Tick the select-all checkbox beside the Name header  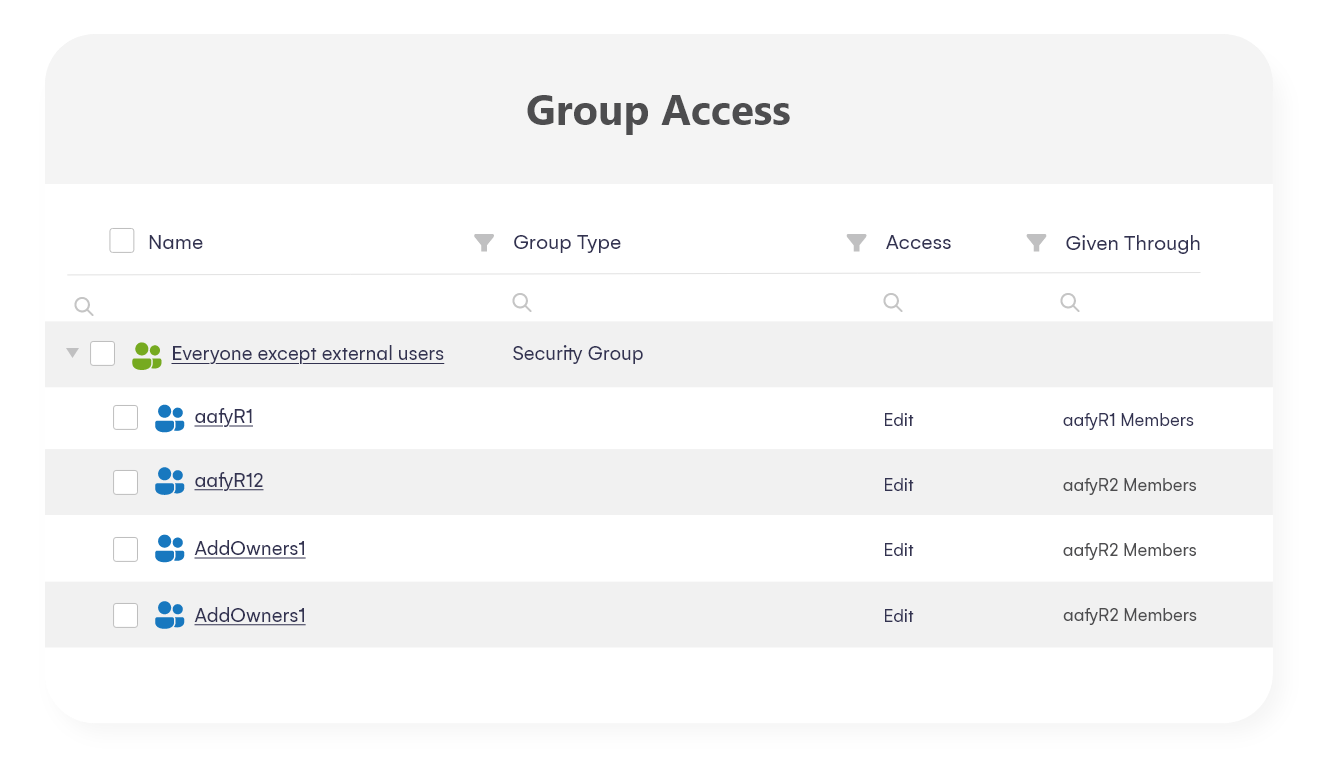[x=122, y=240]
